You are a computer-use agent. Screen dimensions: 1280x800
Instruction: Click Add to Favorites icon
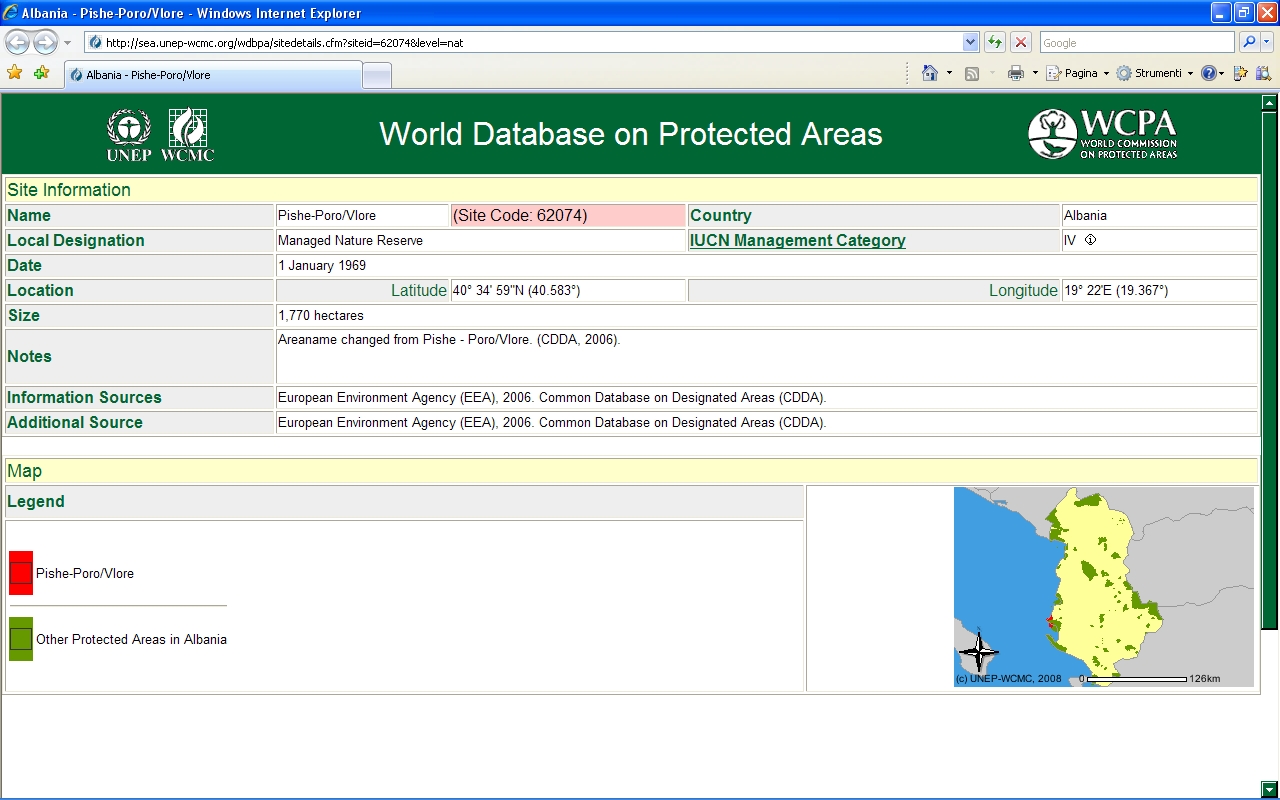point(41,73)
